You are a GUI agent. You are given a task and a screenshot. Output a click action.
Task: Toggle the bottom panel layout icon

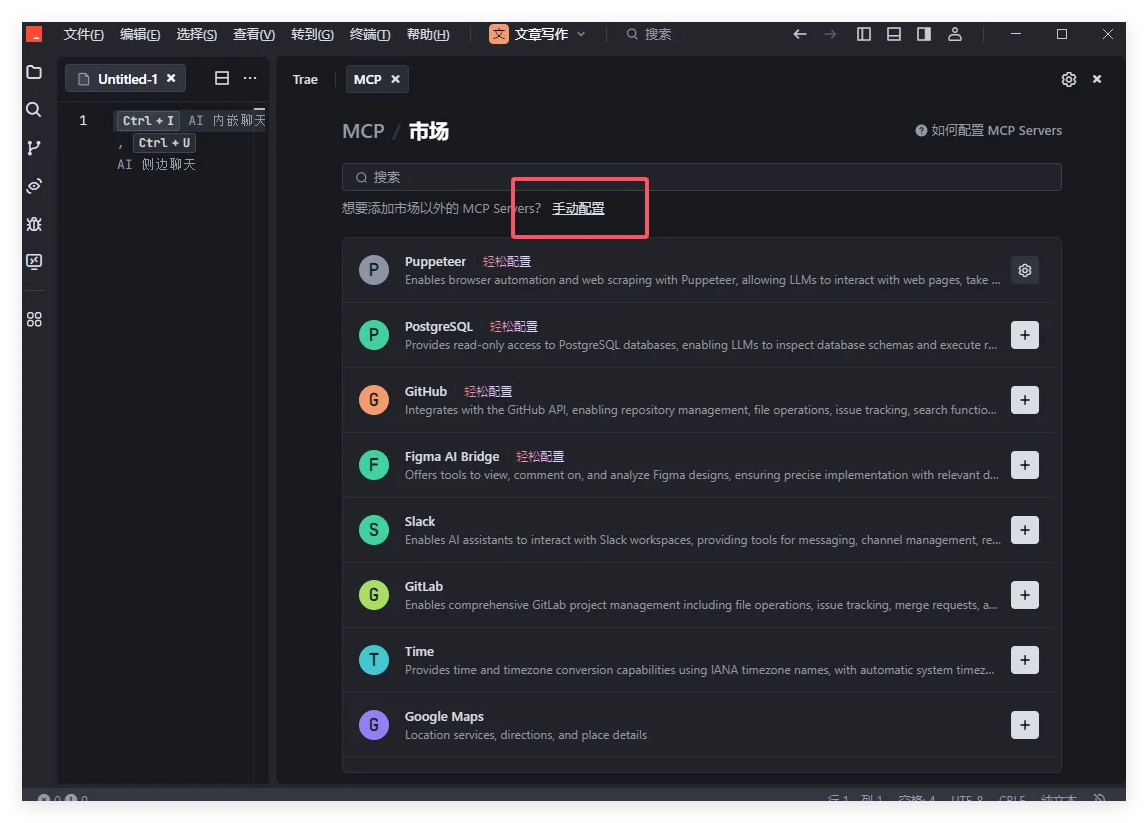point(894,34)
